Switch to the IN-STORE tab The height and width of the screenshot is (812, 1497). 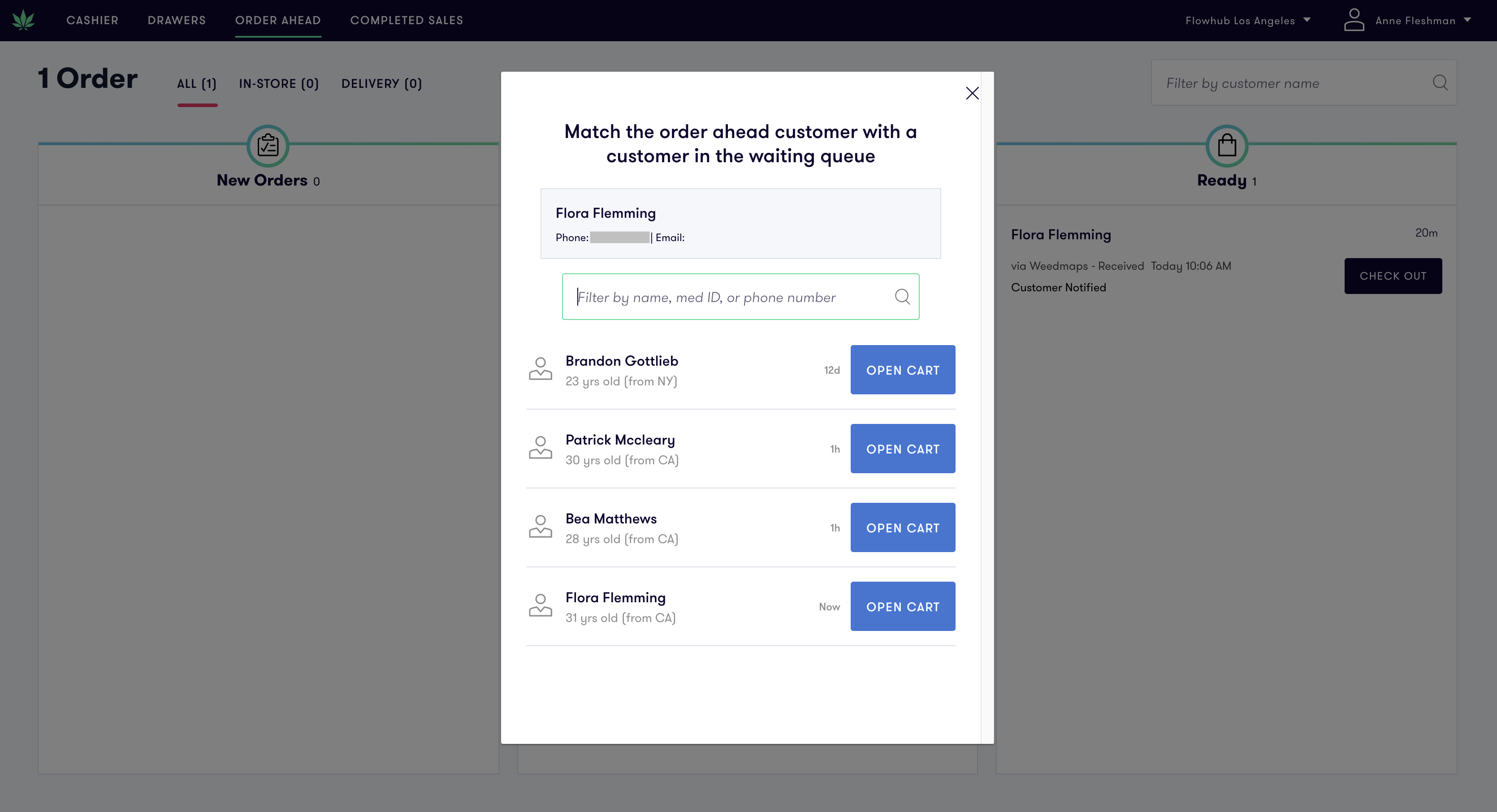pyautogui.click(x=278, y=84)
